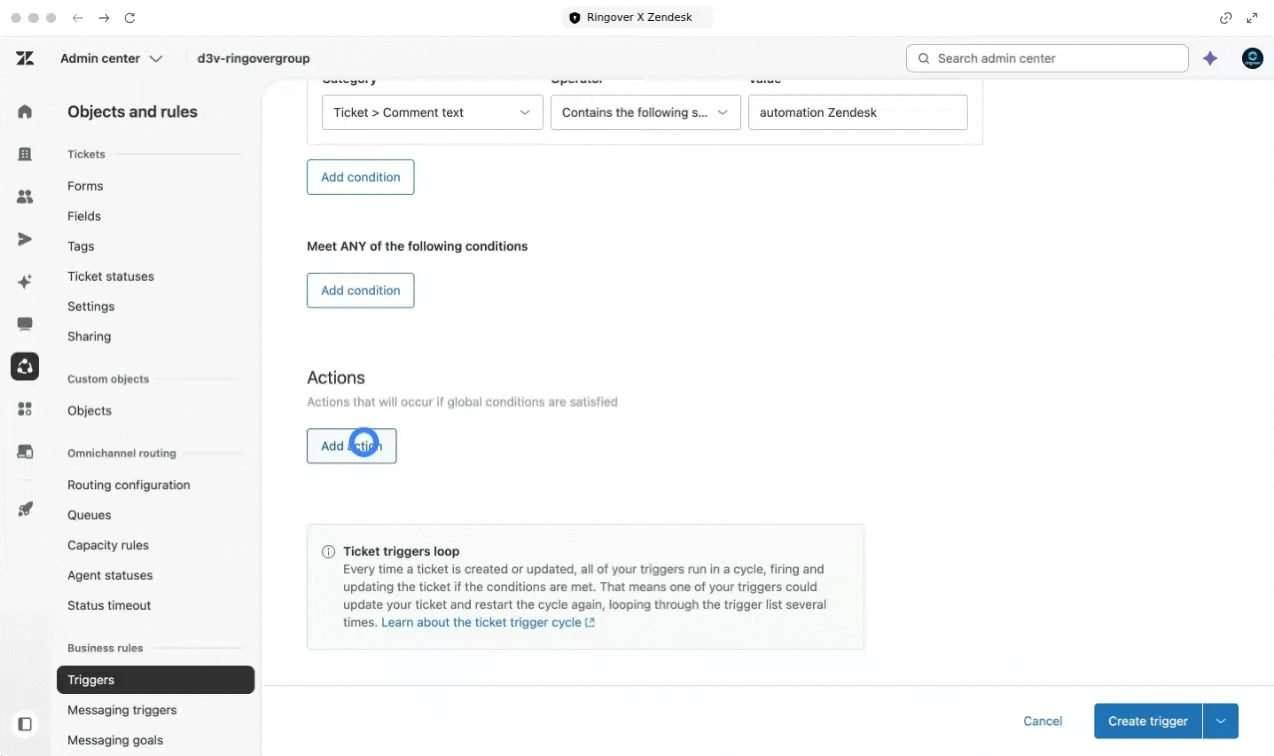Click the automation Zendesk value field
The height and width of the screenshot is (756, 1274).
pos(858,112)
